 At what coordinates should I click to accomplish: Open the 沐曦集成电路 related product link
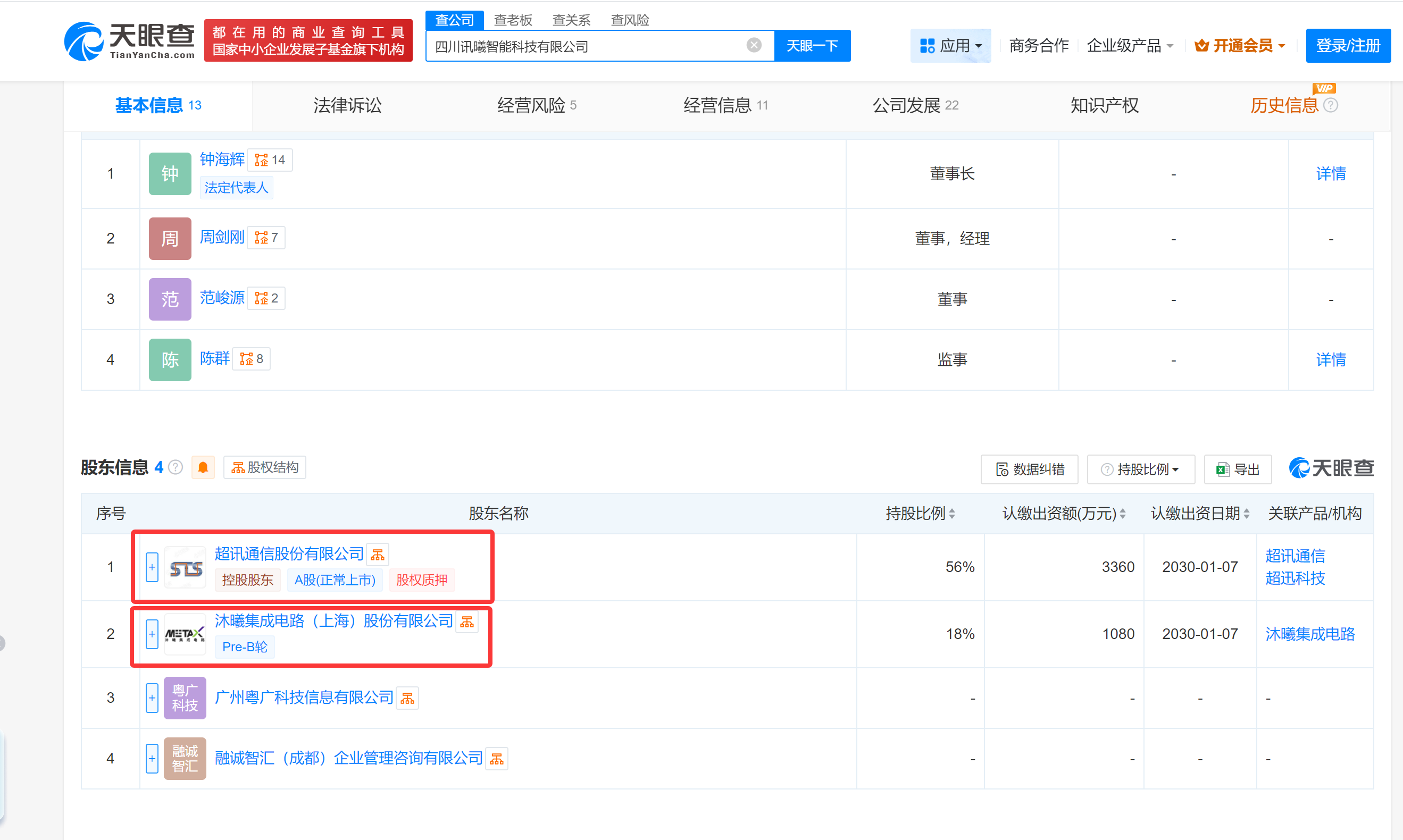click(1309, 634)
